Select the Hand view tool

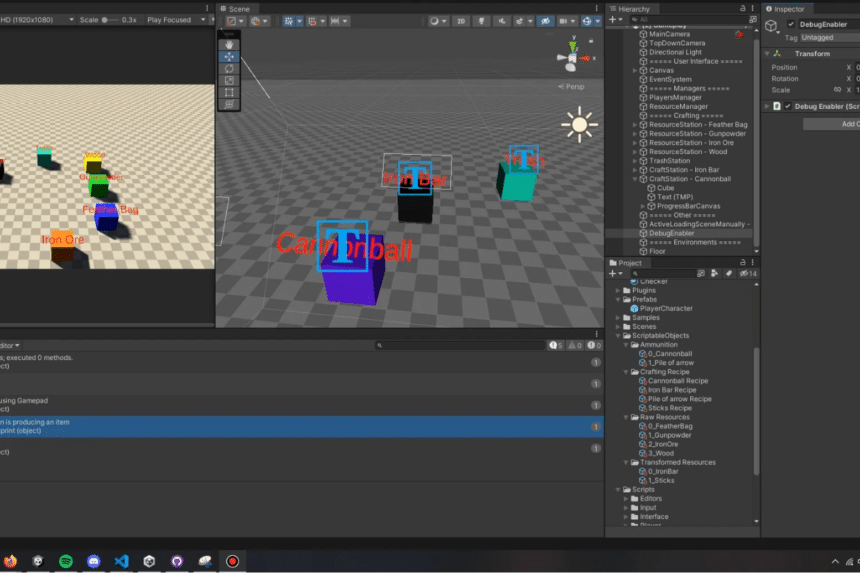coord(229,44)
